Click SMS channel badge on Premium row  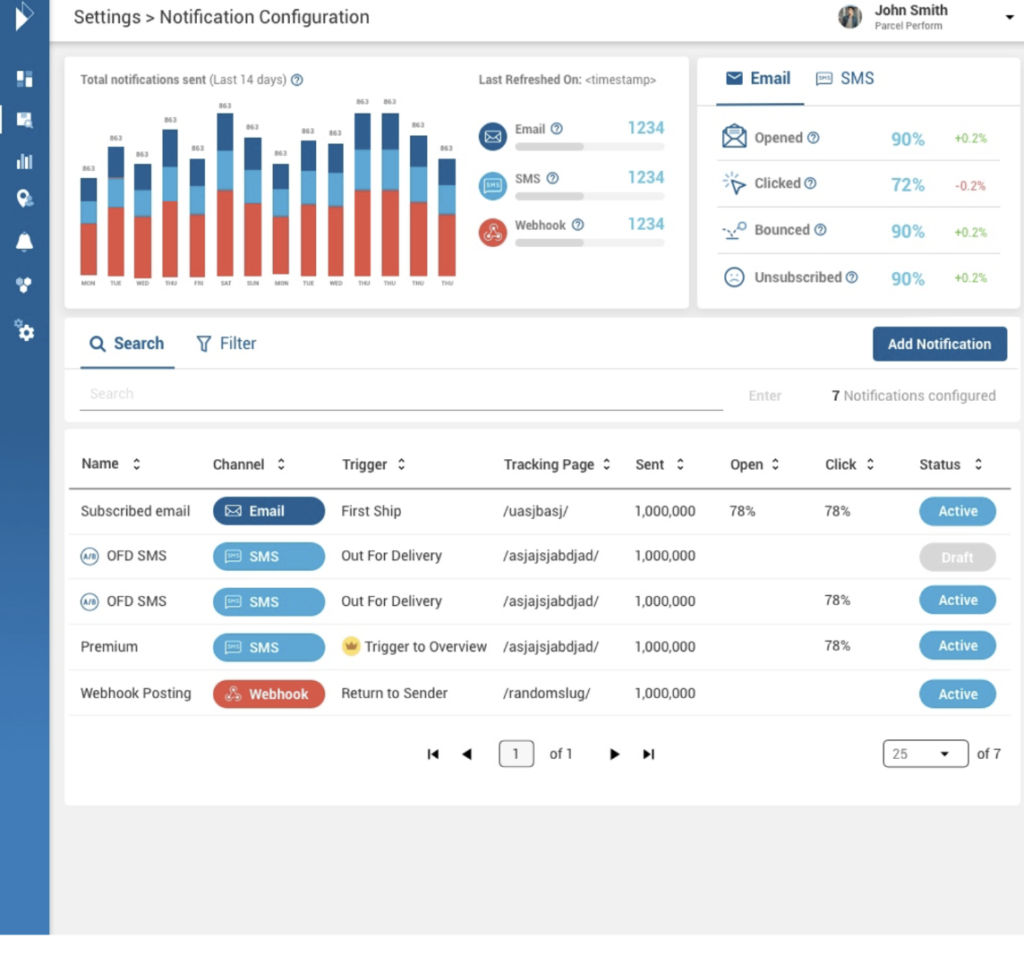pyautogui.click(x=268, y=647)
